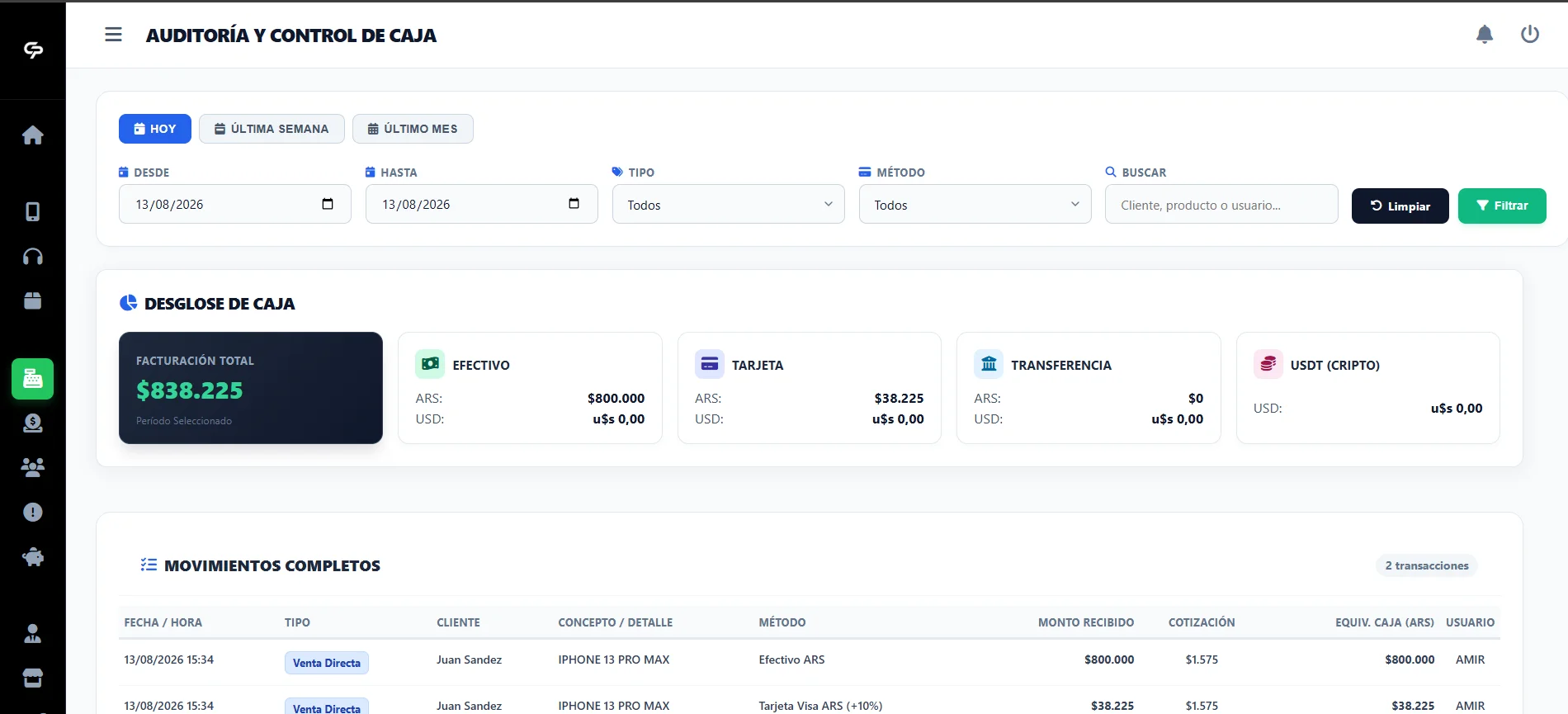Click the Transferencia bank icon
The image size is (1568, 714).
click(x=989, y=364)
